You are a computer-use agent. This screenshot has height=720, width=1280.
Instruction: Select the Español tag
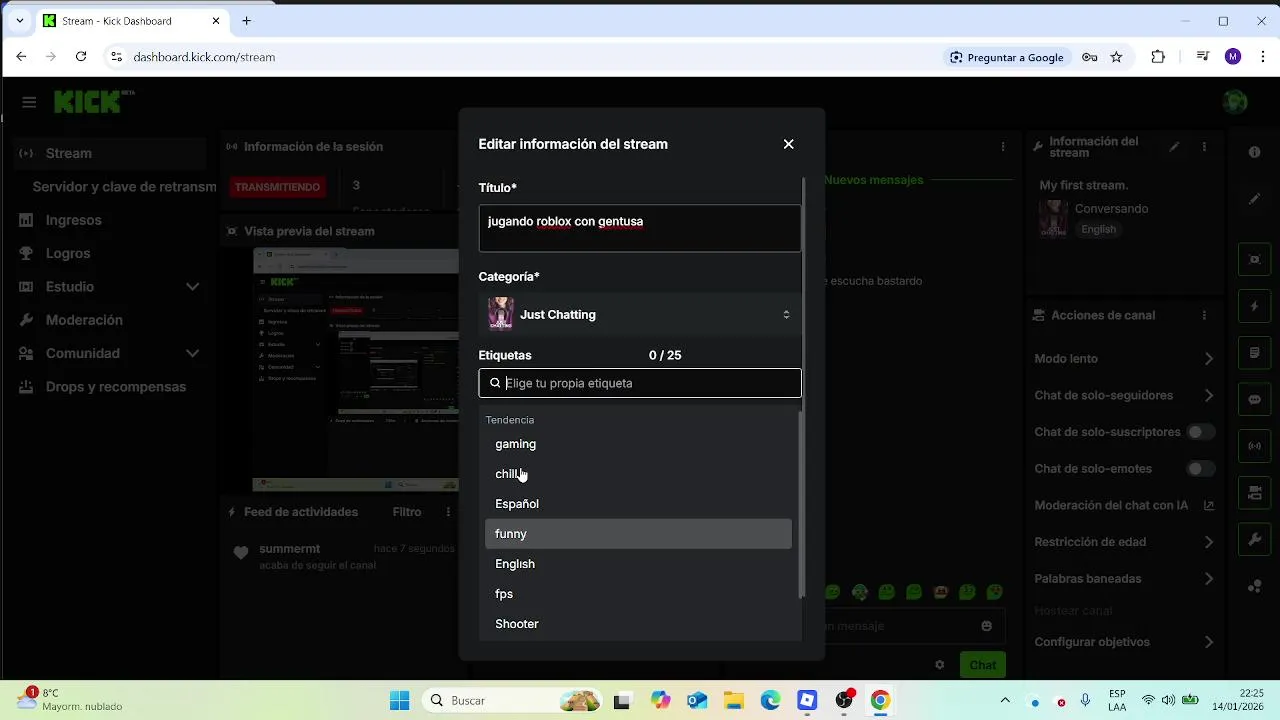point(638,504)
